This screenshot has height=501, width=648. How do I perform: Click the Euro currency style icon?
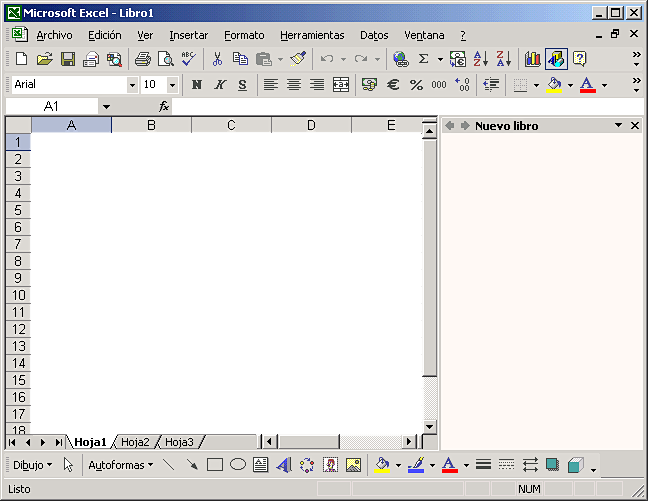pyautogui.click(x=393, y=85)
